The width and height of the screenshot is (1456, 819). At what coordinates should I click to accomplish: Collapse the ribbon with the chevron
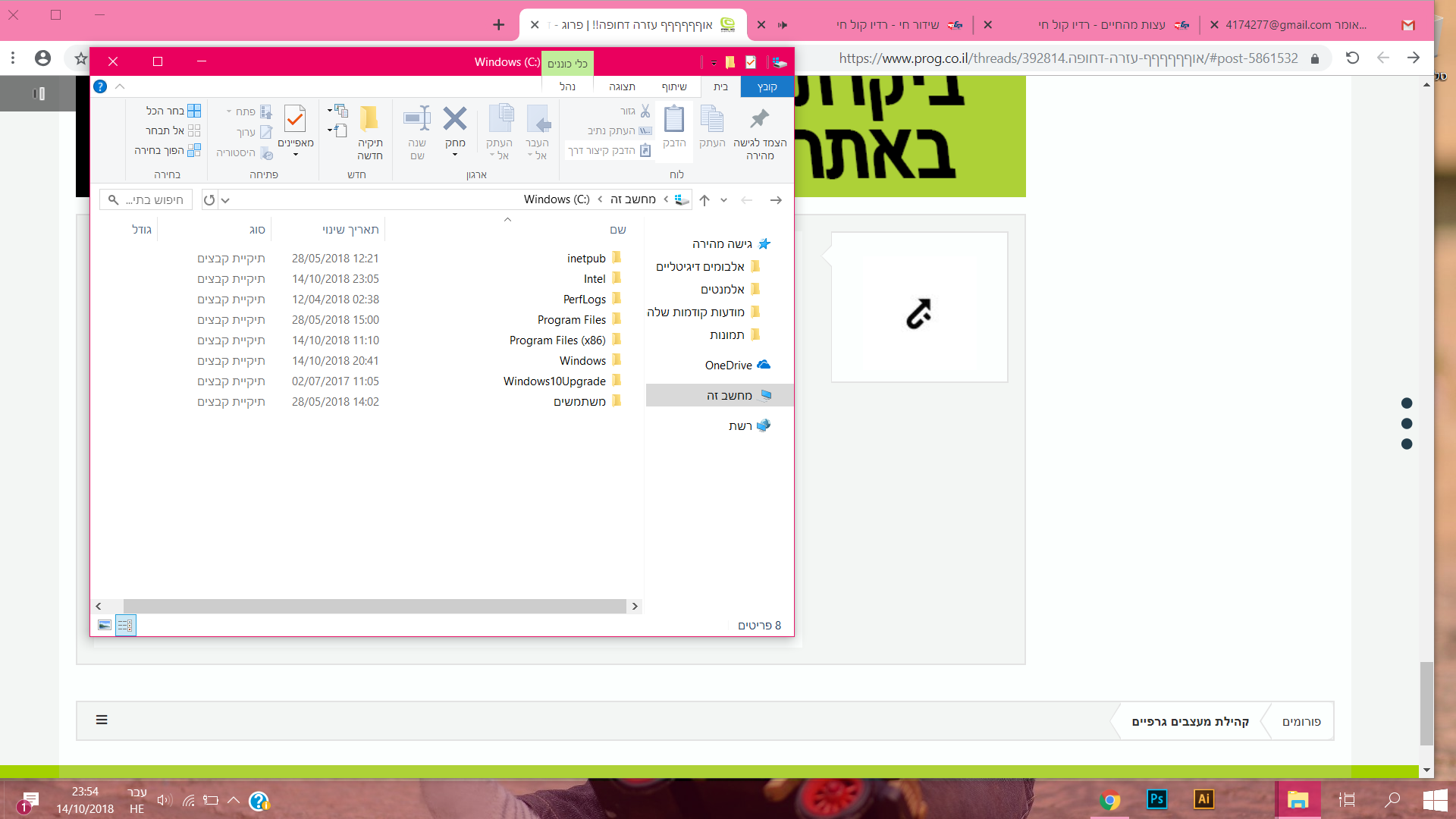pyautogui.click(x=120, y=86)
